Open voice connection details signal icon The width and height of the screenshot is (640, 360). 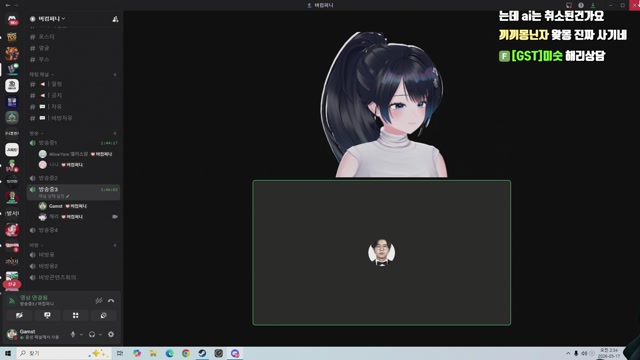click(x=12, y=301)
